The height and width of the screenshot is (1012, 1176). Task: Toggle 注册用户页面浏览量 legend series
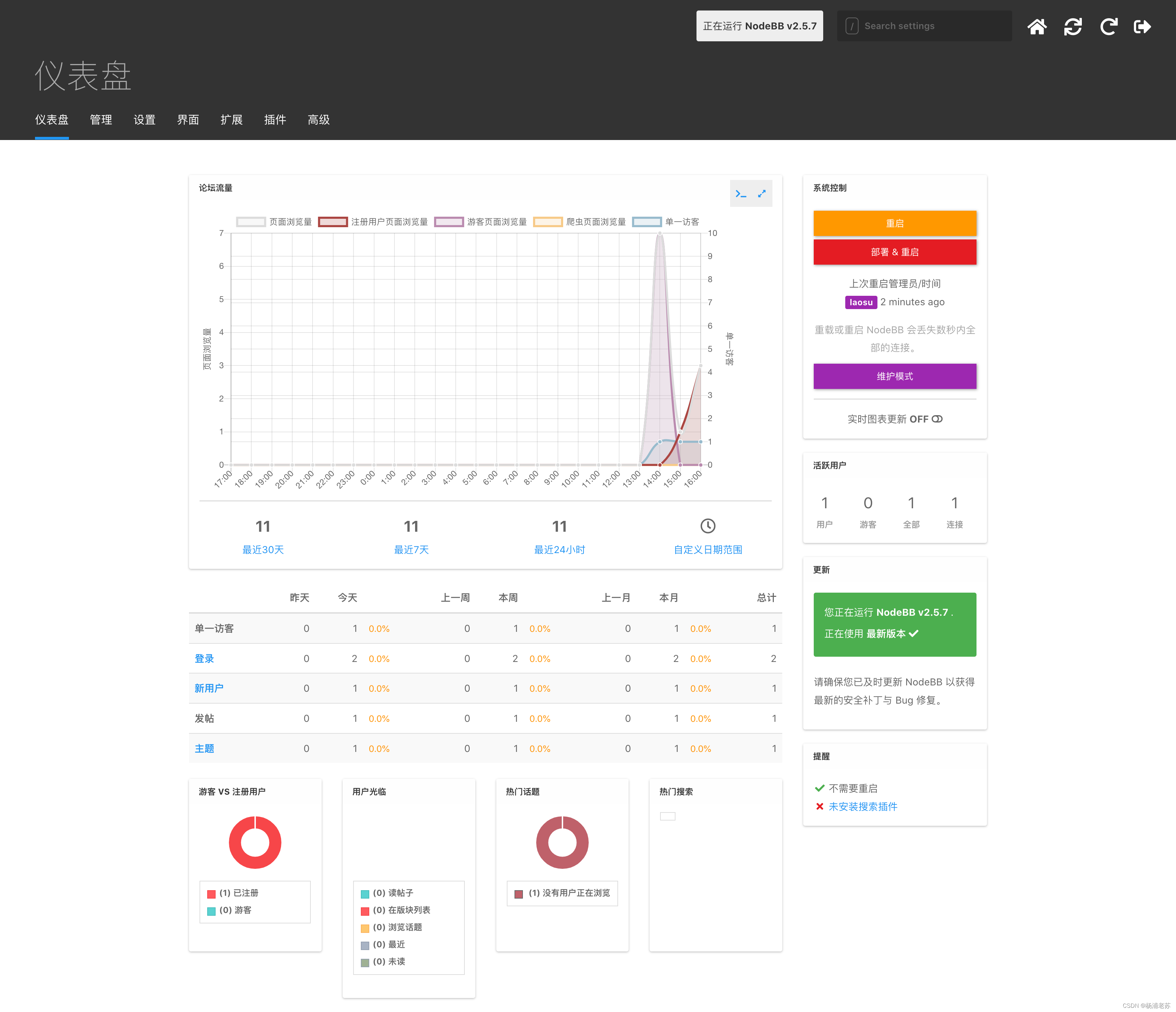tap(373, 222)
